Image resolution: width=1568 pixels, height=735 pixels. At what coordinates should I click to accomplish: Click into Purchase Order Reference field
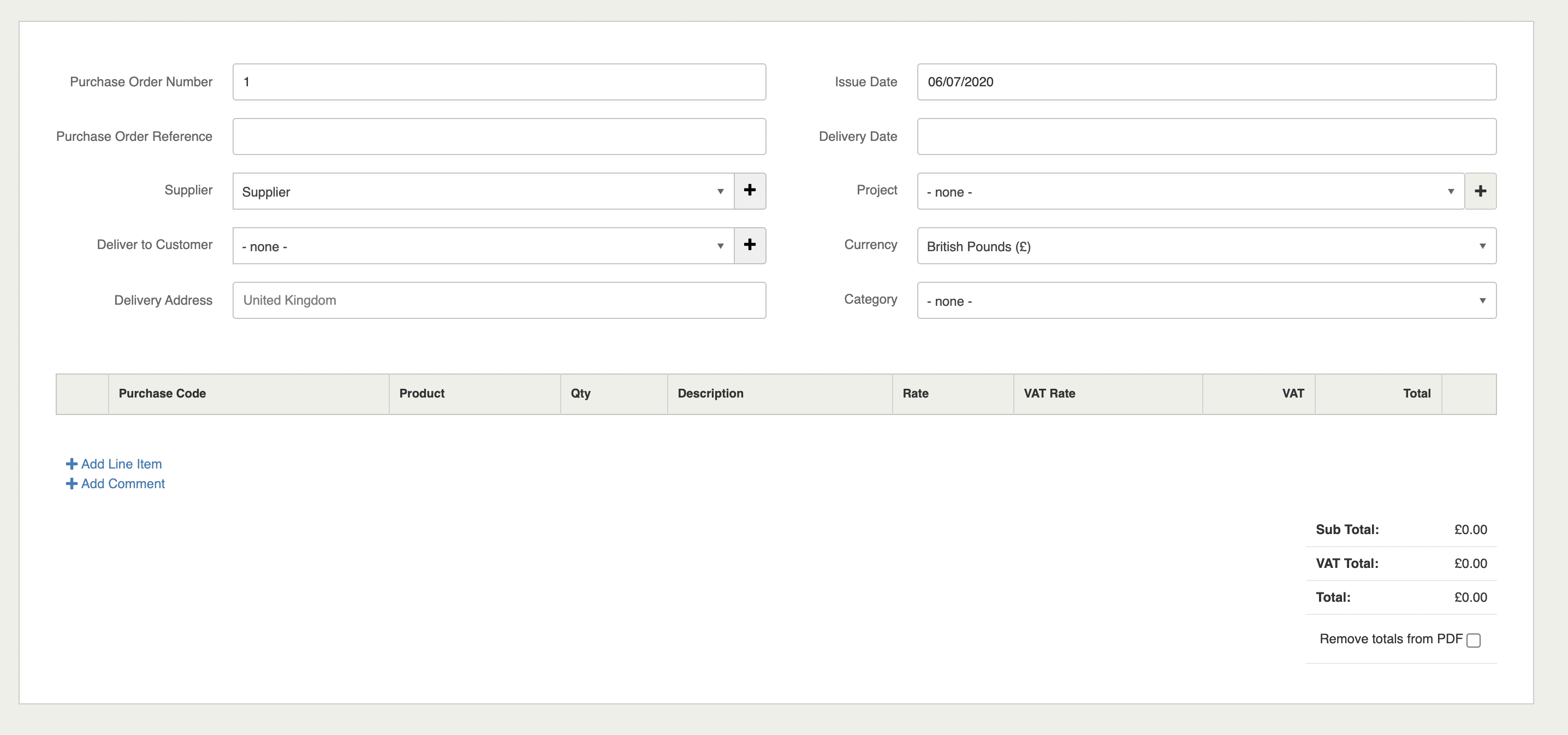point(498,137)
